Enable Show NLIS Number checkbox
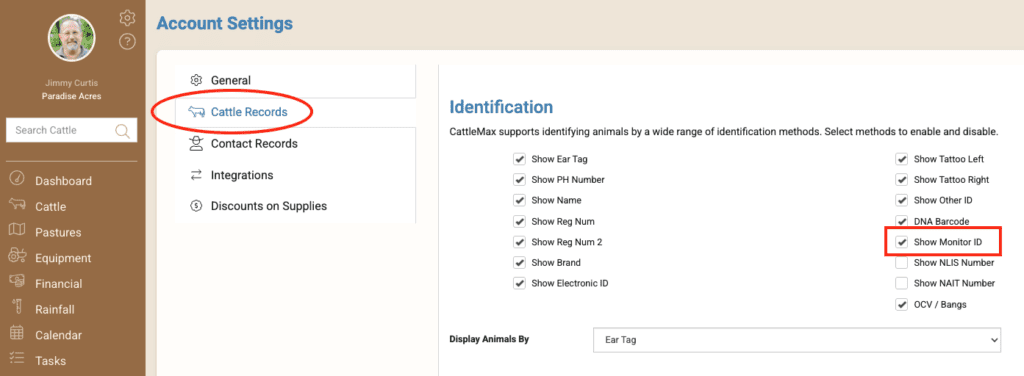The image size is (1024, 376). pos(902,262)
